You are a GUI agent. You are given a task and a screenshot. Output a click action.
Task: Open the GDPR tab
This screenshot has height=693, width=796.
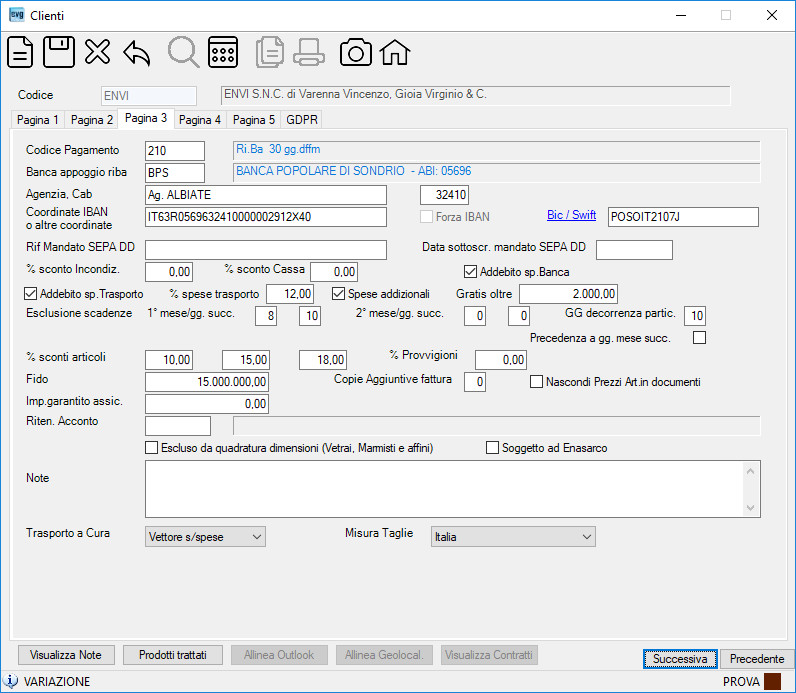pos(302,120)
